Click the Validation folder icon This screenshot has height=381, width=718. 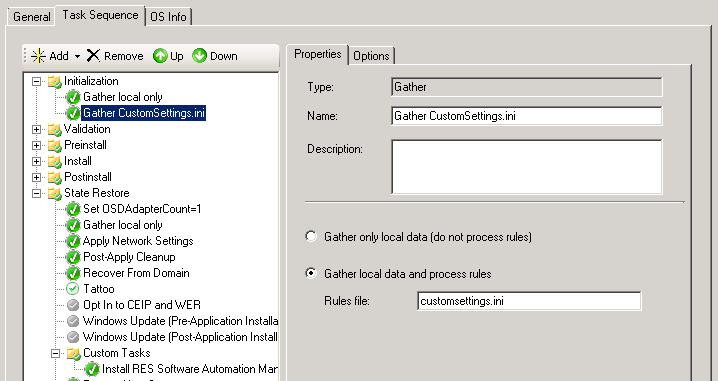pos(54,130)
